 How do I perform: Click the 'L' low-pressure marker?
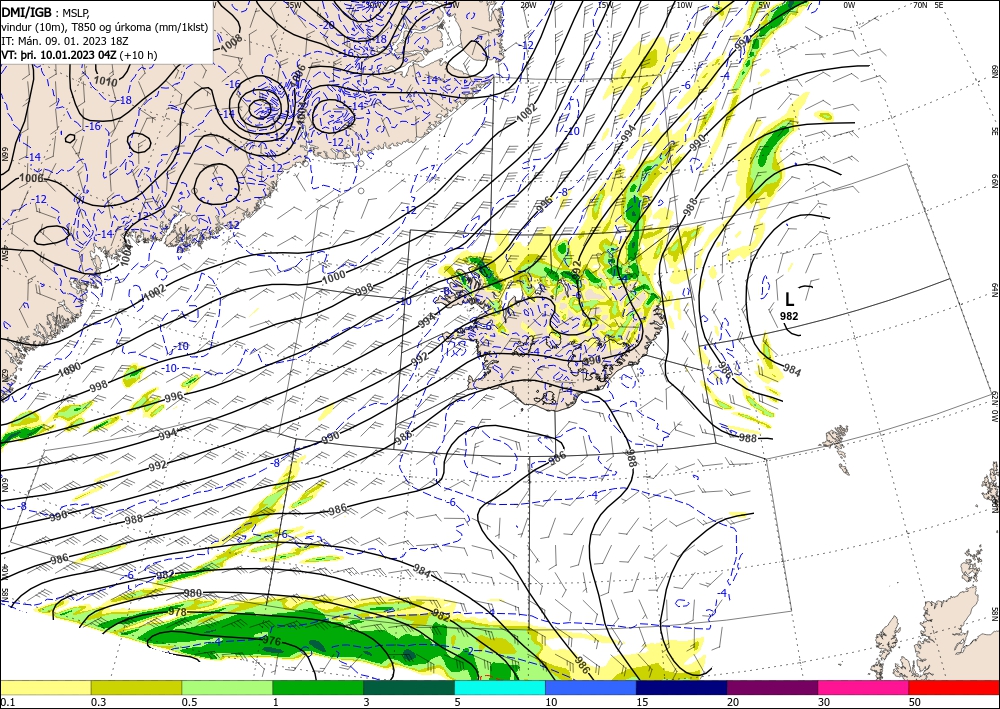790,299
